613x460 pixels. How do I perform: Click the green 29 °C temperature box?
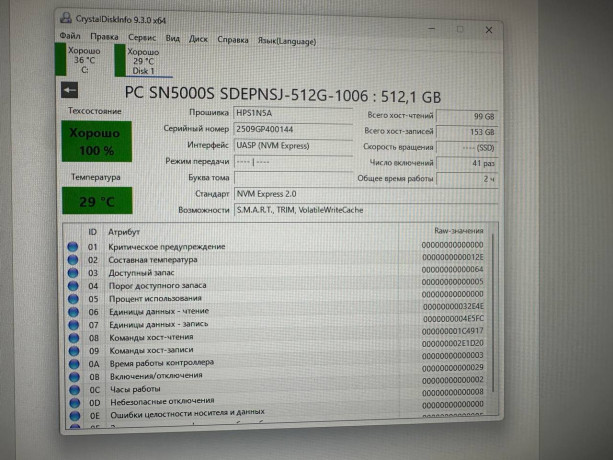click(x=97, y=201)
